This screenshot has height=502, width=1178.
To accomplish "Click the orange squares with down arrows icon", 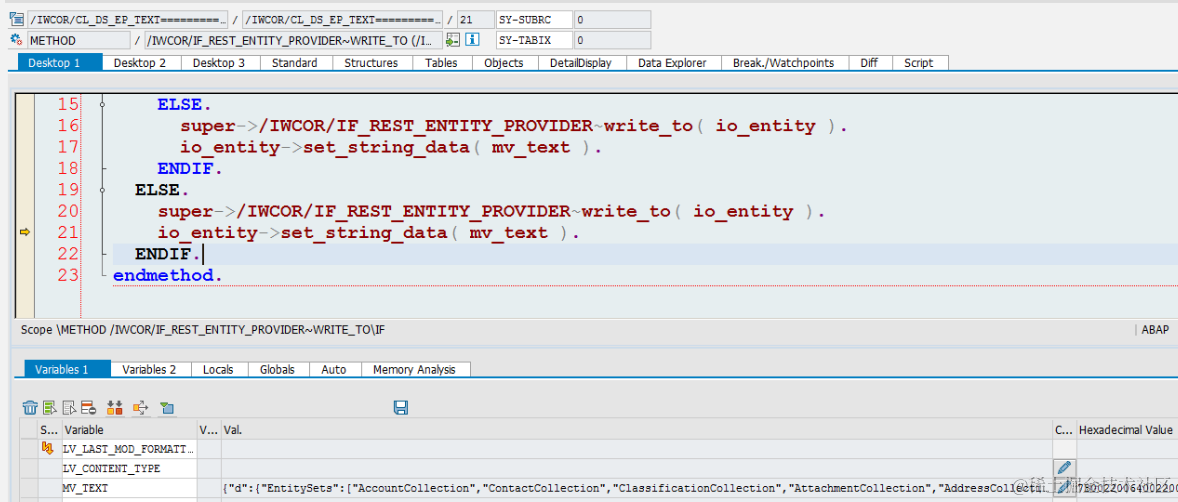I will (114, 407).
